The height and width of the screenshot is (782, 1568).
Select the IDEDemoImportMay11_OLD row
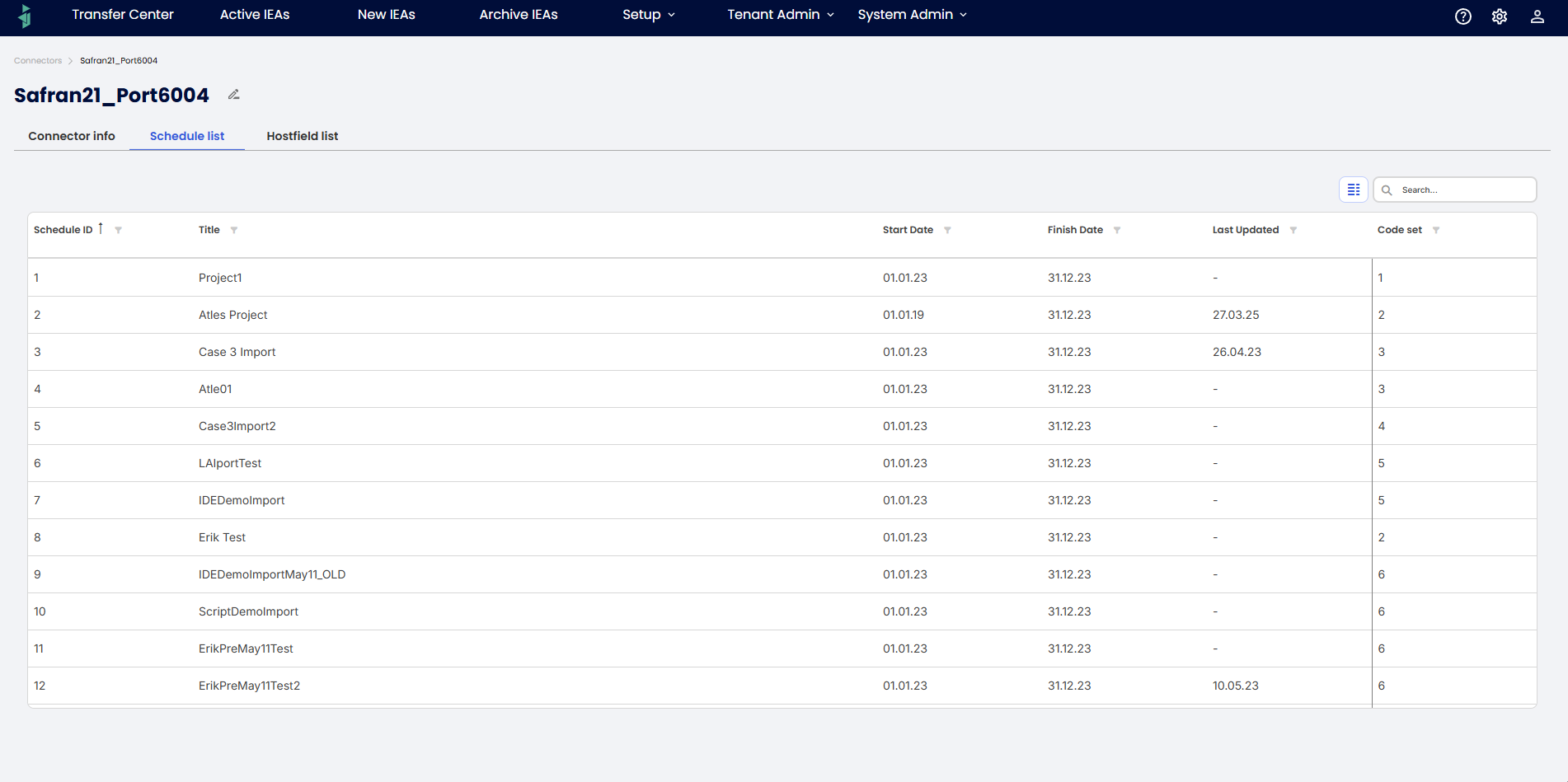[x=782, y=574]
